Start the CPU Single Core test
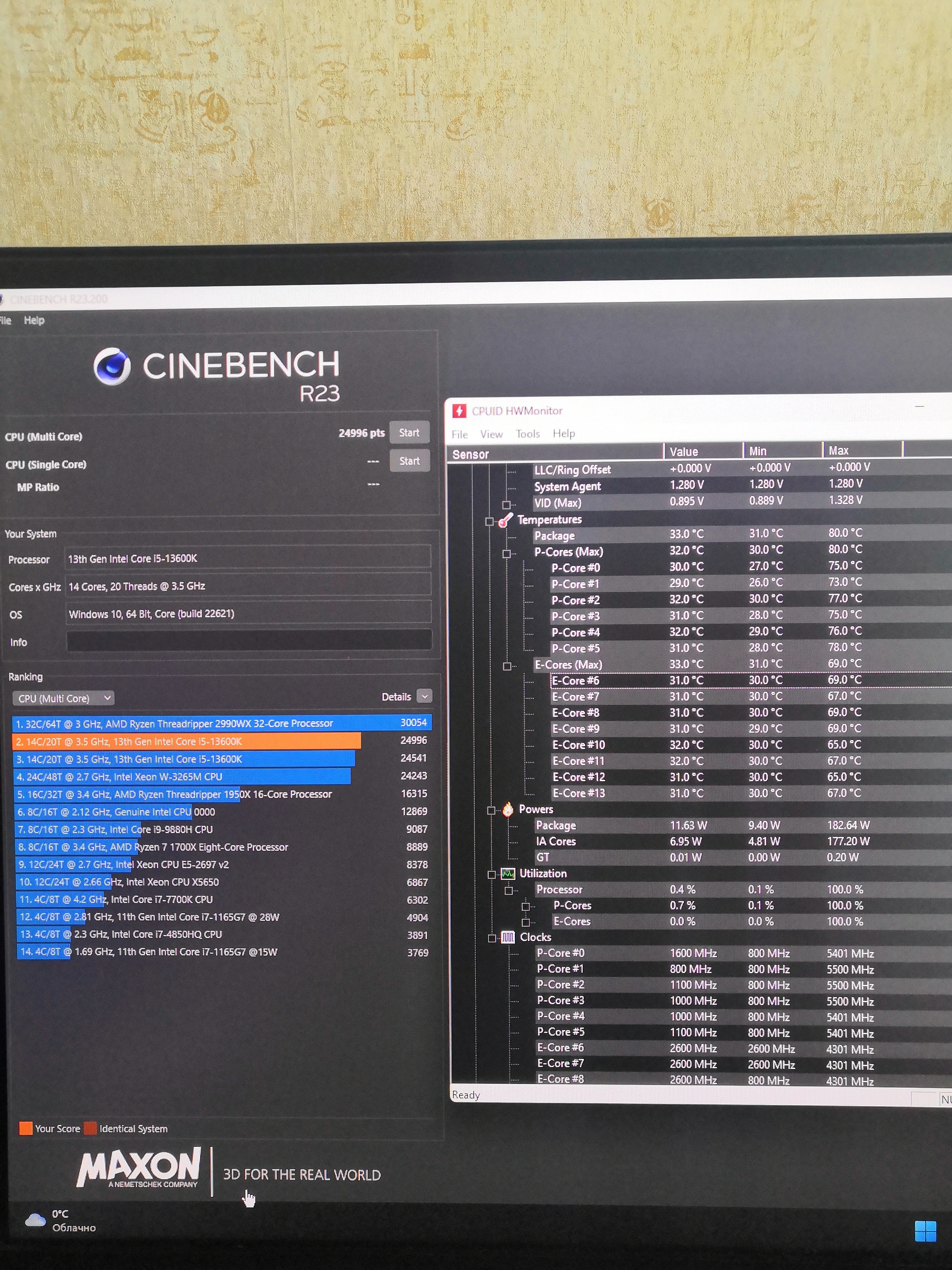 [x=409, y=461]
